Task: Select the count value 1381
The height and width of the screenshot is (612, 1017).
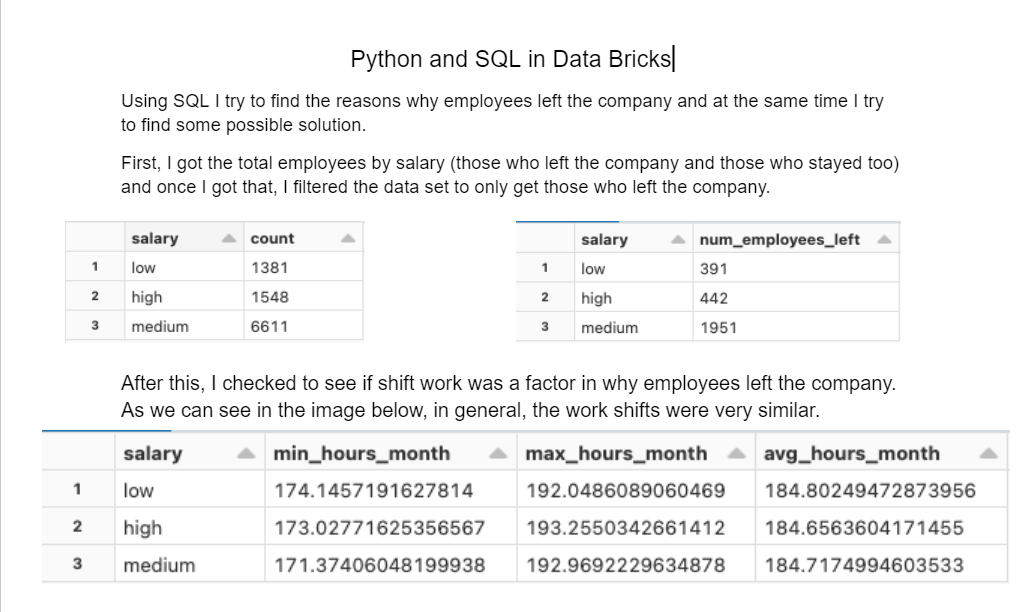Action: pyautogui.click(x=269, y=267)
